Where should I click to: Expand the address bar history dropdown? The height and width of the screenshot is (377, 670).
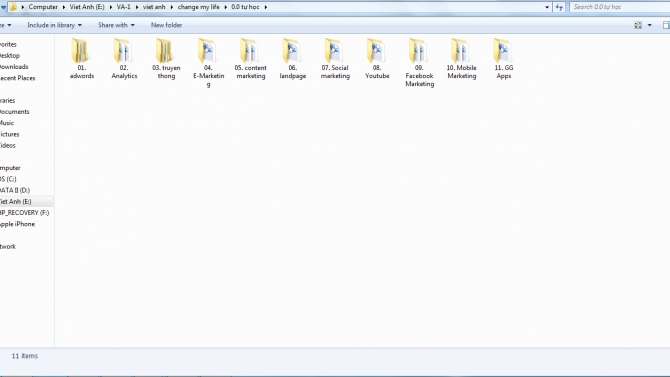tap(547, 7)
